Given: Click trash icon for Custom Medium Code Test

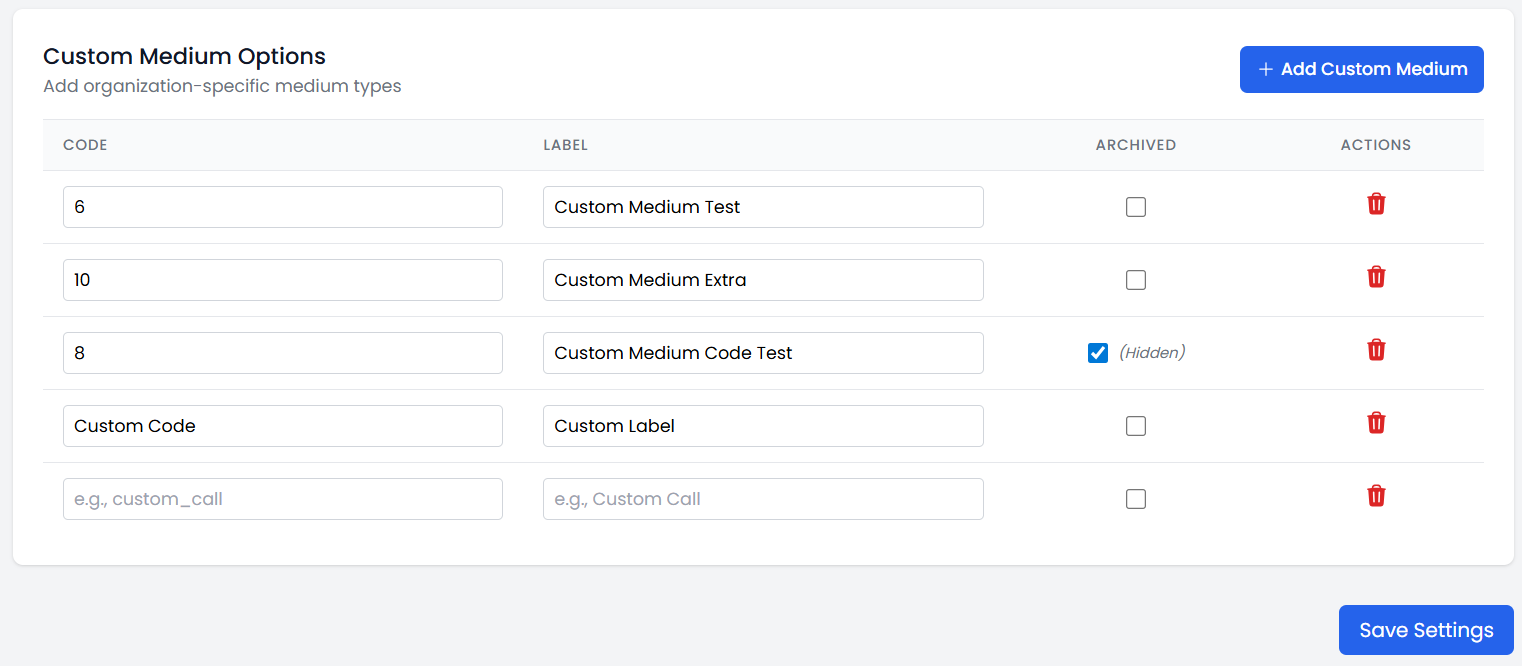Looking at the screenshot, I should click(1376, 350).
